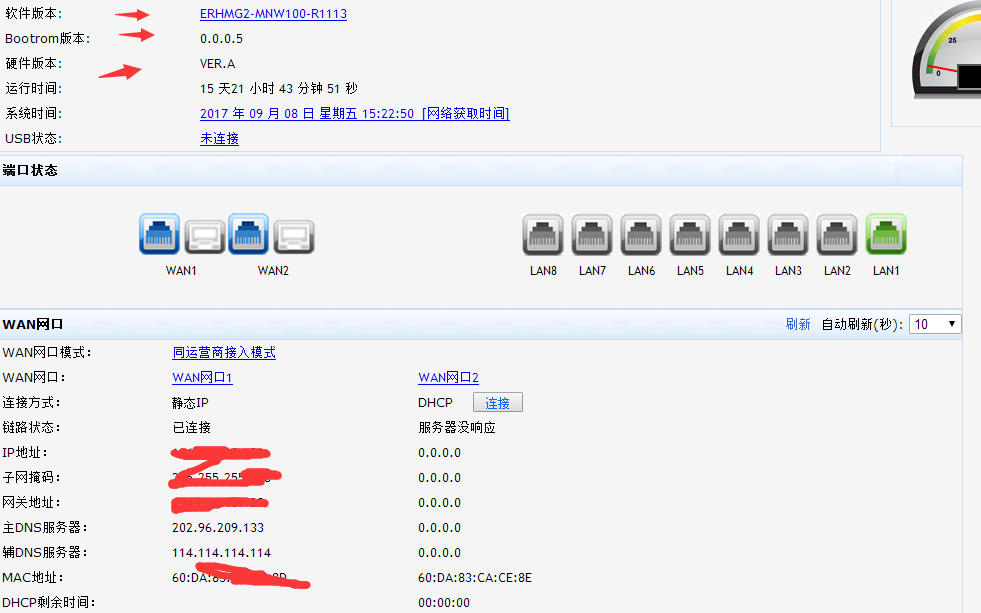Click the WAN网口 section header title

(33, 325)
